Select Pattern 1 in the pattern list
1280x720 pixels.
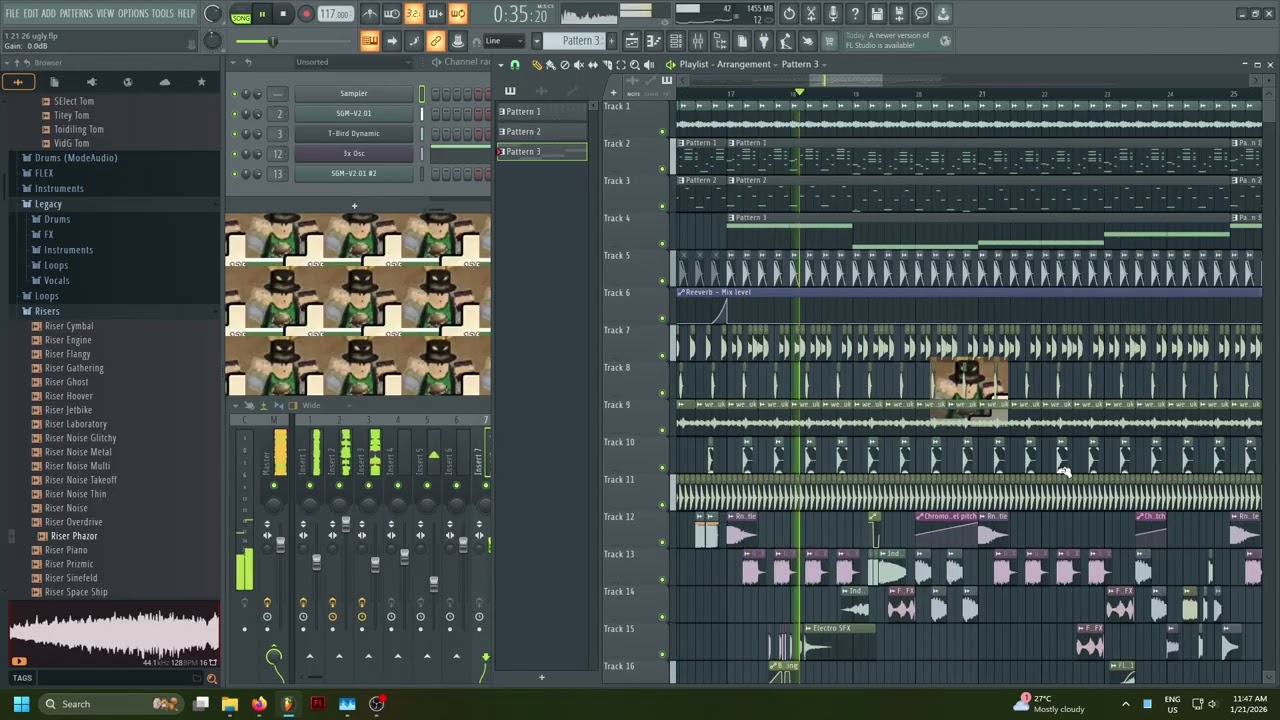click(x=541, y=112)
